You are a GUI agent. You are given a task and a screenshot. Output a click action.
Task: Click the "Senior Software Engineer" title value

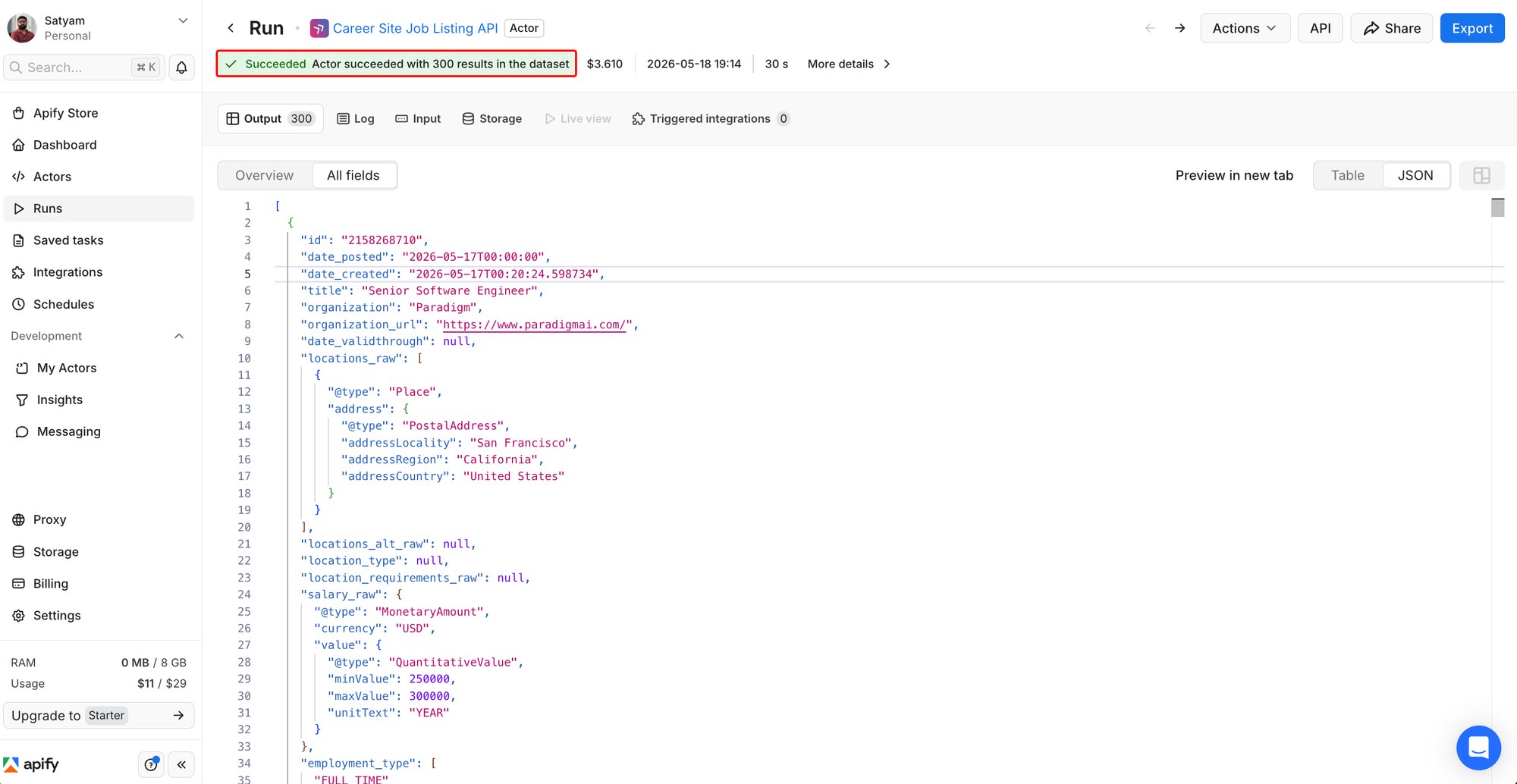(x=449, y=290)
